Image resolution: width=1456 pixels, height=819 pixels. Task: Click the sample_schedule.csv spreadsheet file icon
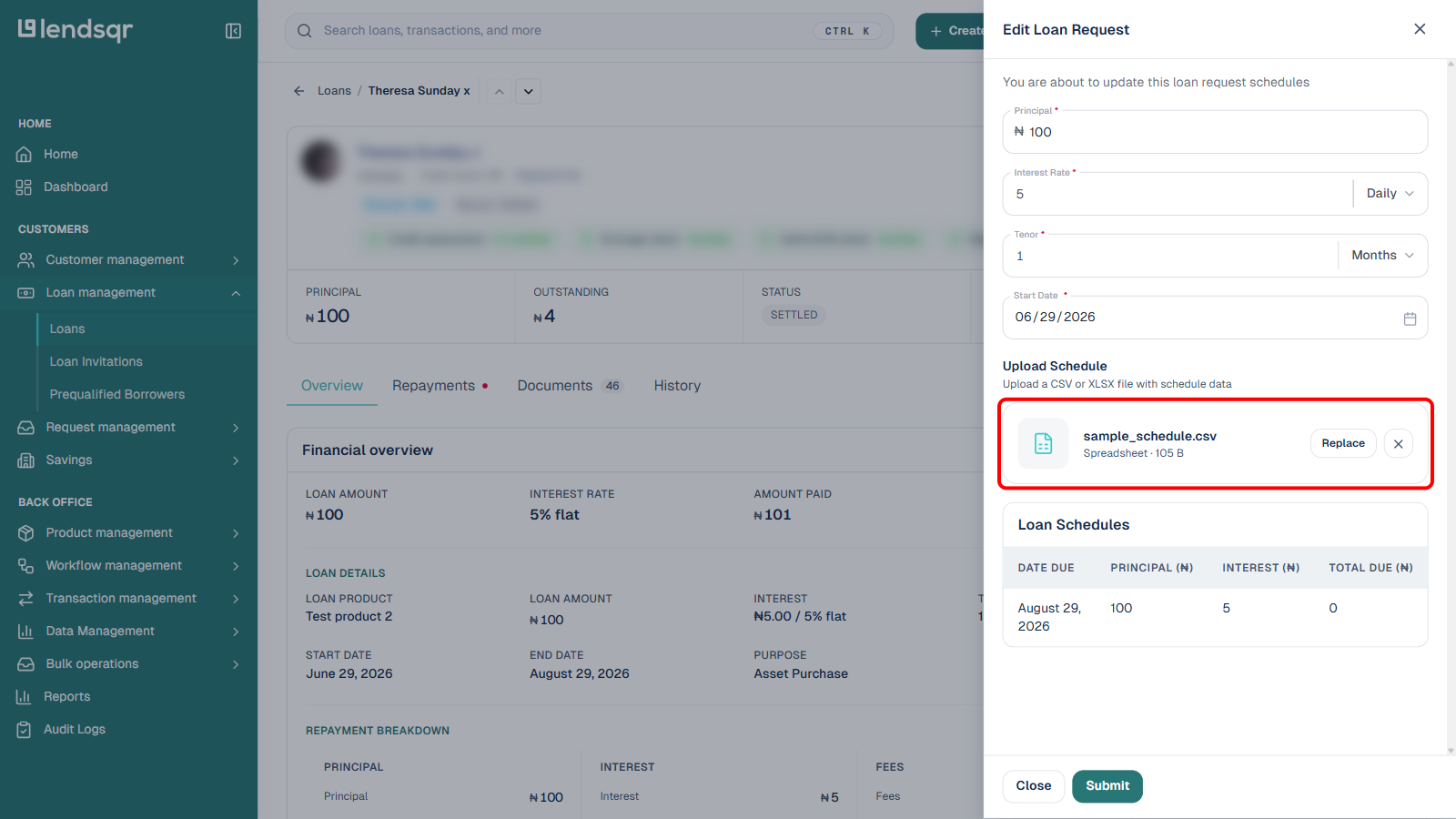click(1043, 444)
